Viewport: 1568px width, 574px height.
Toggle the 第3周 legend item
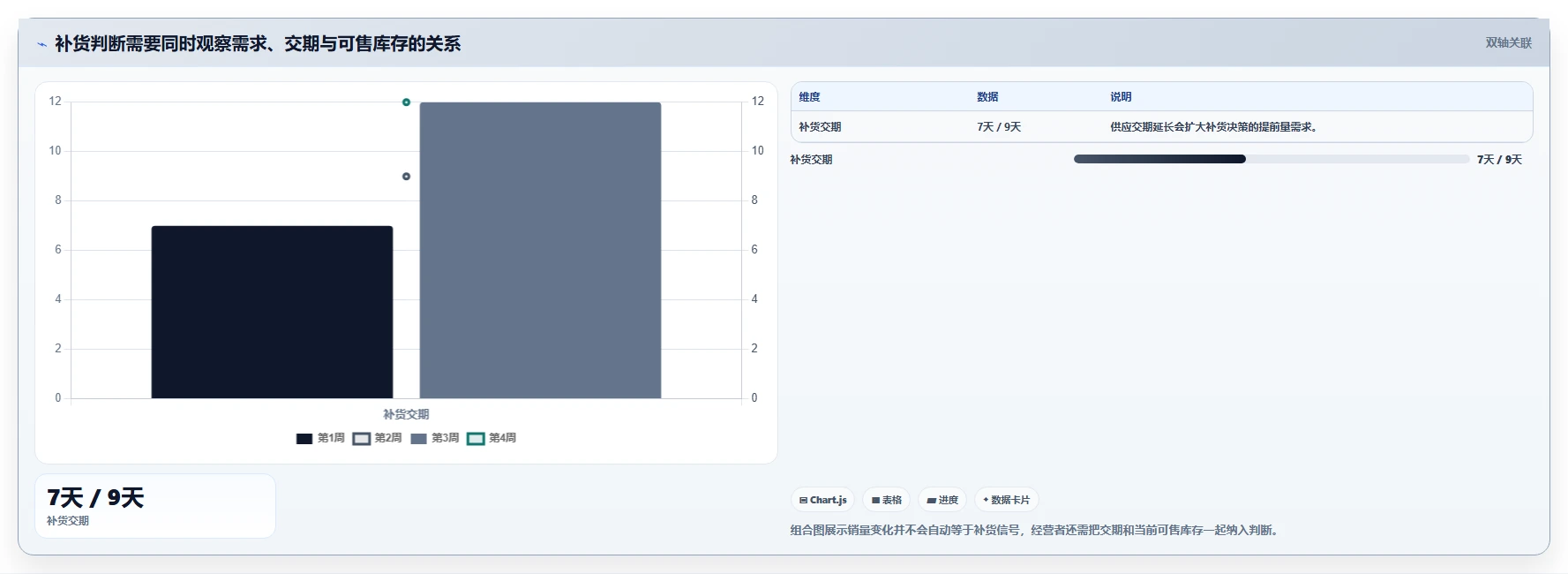(435, 438)
